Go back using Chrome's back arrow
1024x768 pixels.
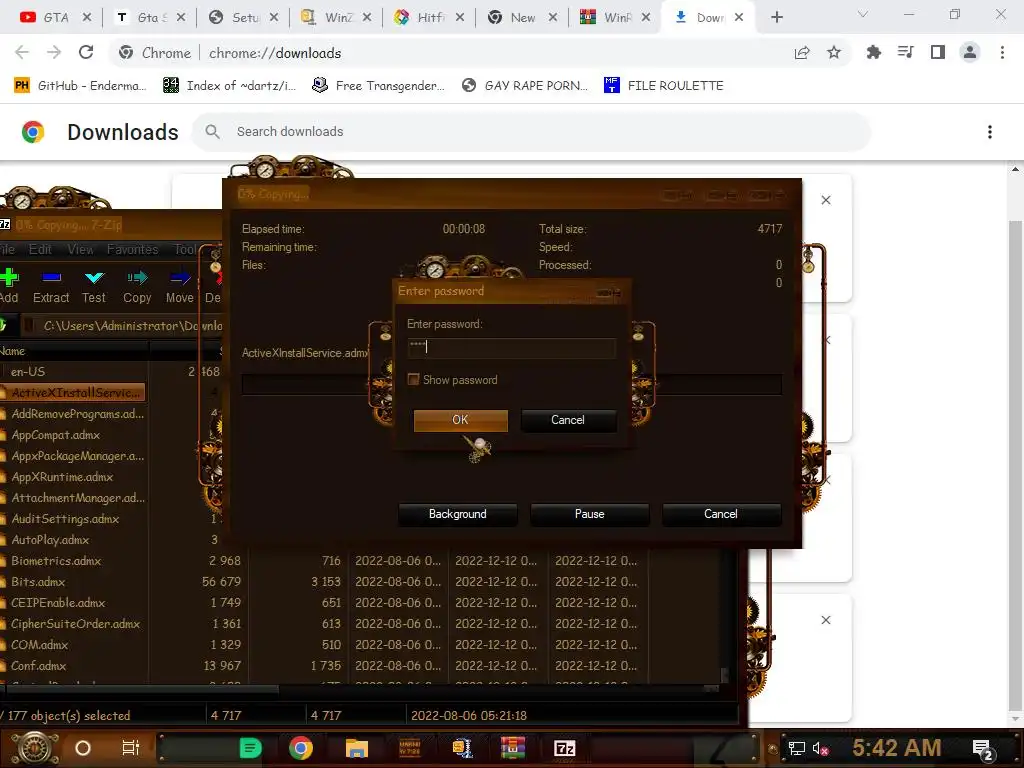(22, 52)
